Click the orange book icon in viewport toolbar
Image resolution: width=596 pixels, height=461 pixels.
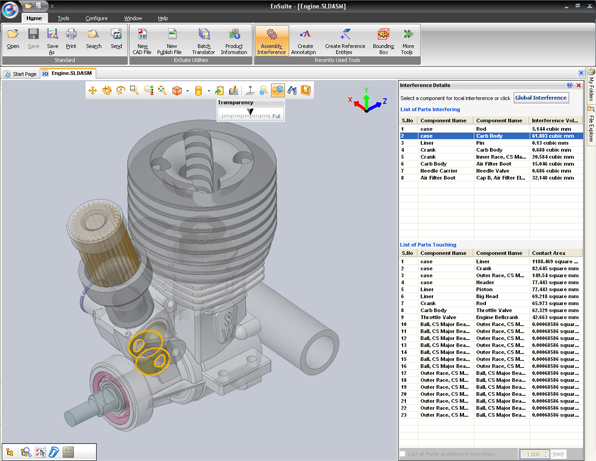pyautogui.click(x=306, y=90)
